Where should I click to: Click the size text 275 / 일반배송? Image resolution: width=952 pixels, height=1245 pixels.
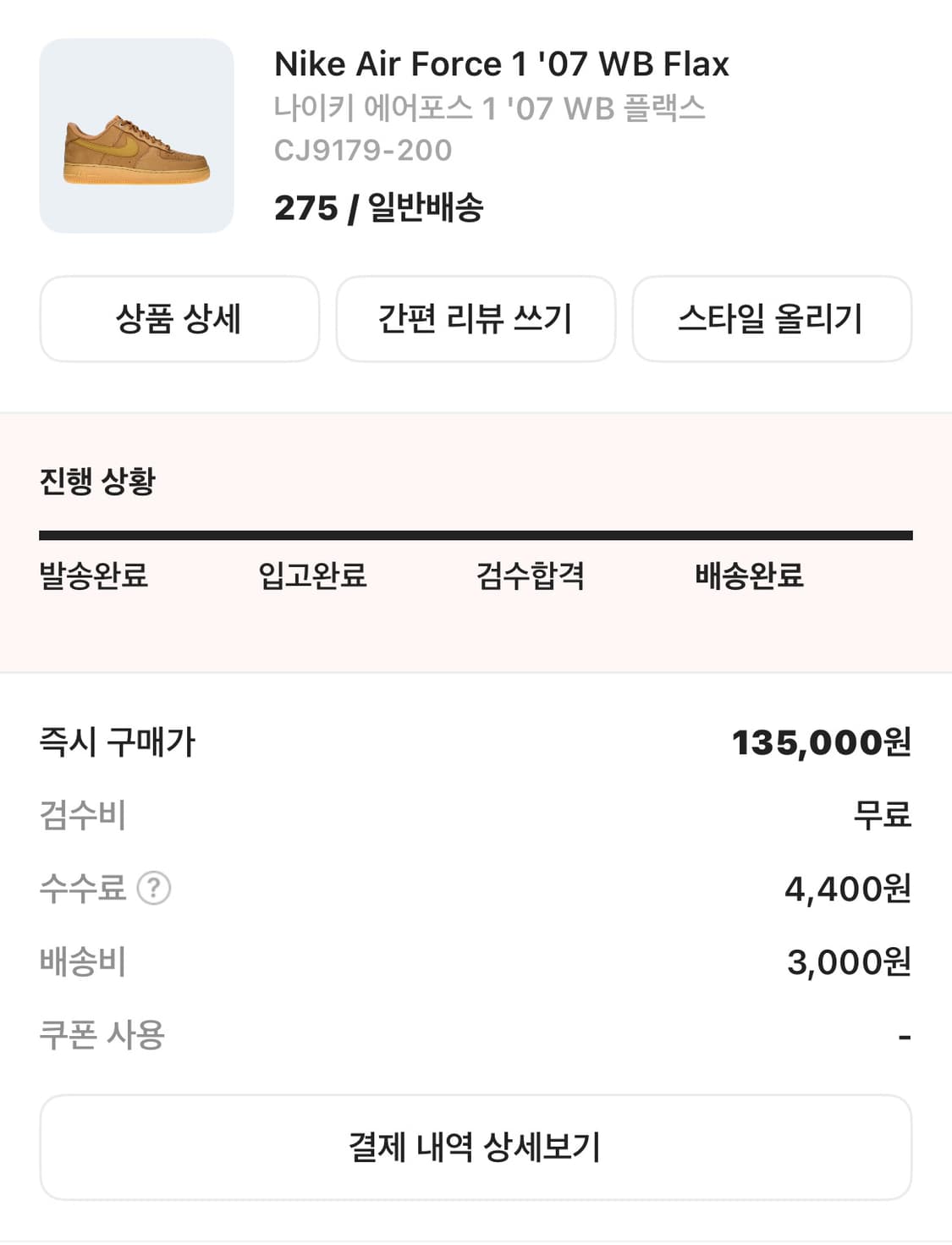(x=378, y=208)
